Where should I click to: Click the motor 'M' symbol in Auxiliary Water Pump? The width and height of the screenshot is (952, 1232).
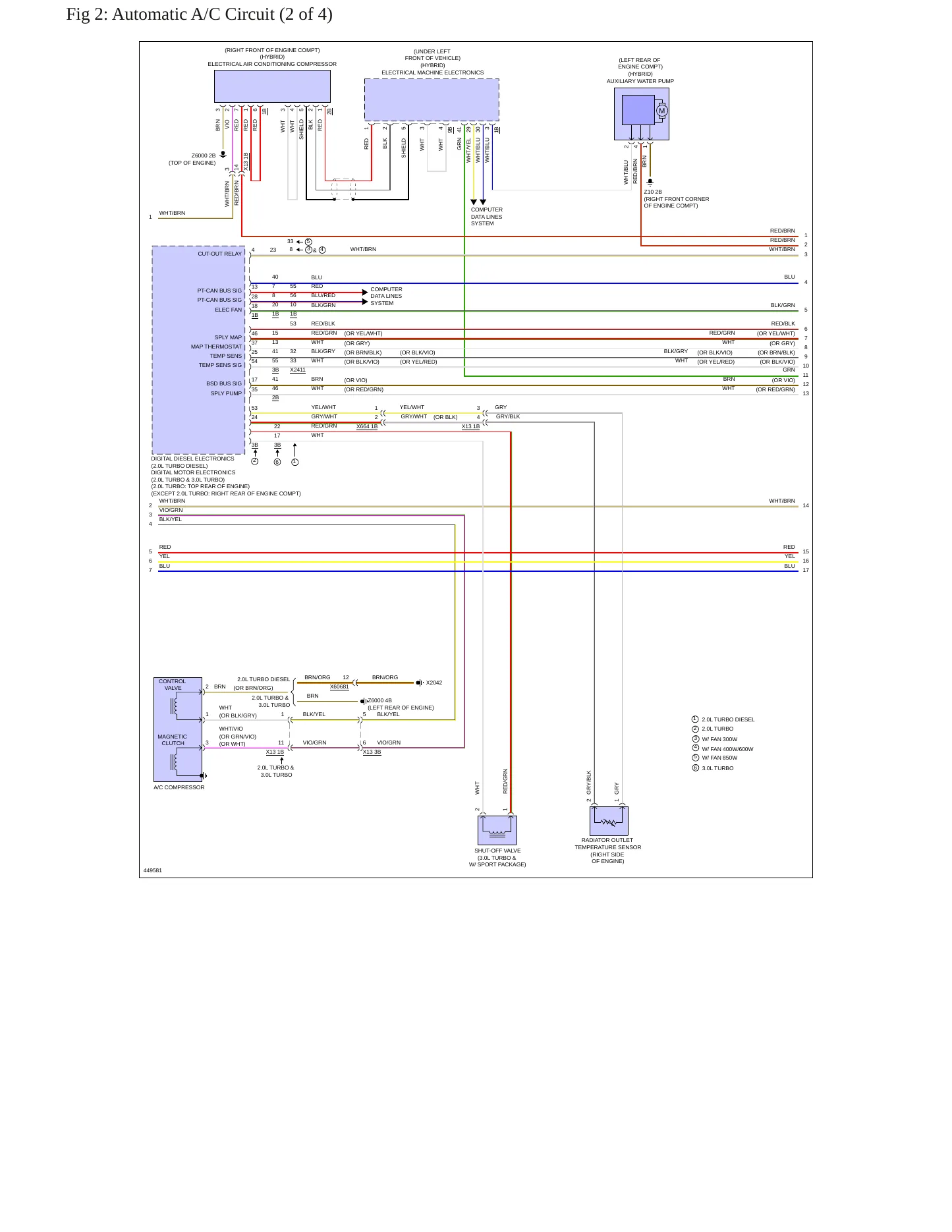coord(661,111)
